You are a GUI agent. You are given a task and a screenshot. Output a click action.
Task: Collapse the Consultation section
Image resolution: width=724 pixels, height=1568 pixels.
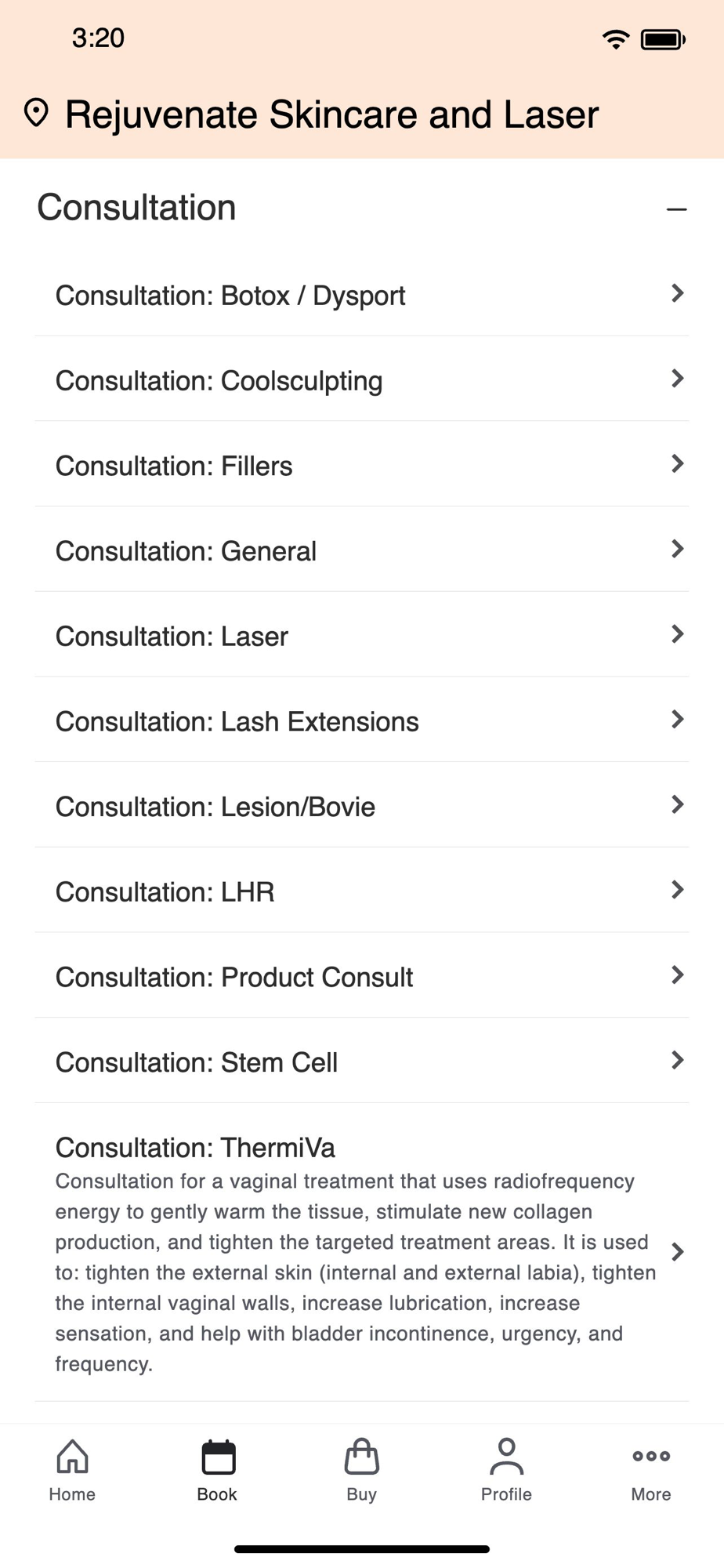click(x=676, y=209)
